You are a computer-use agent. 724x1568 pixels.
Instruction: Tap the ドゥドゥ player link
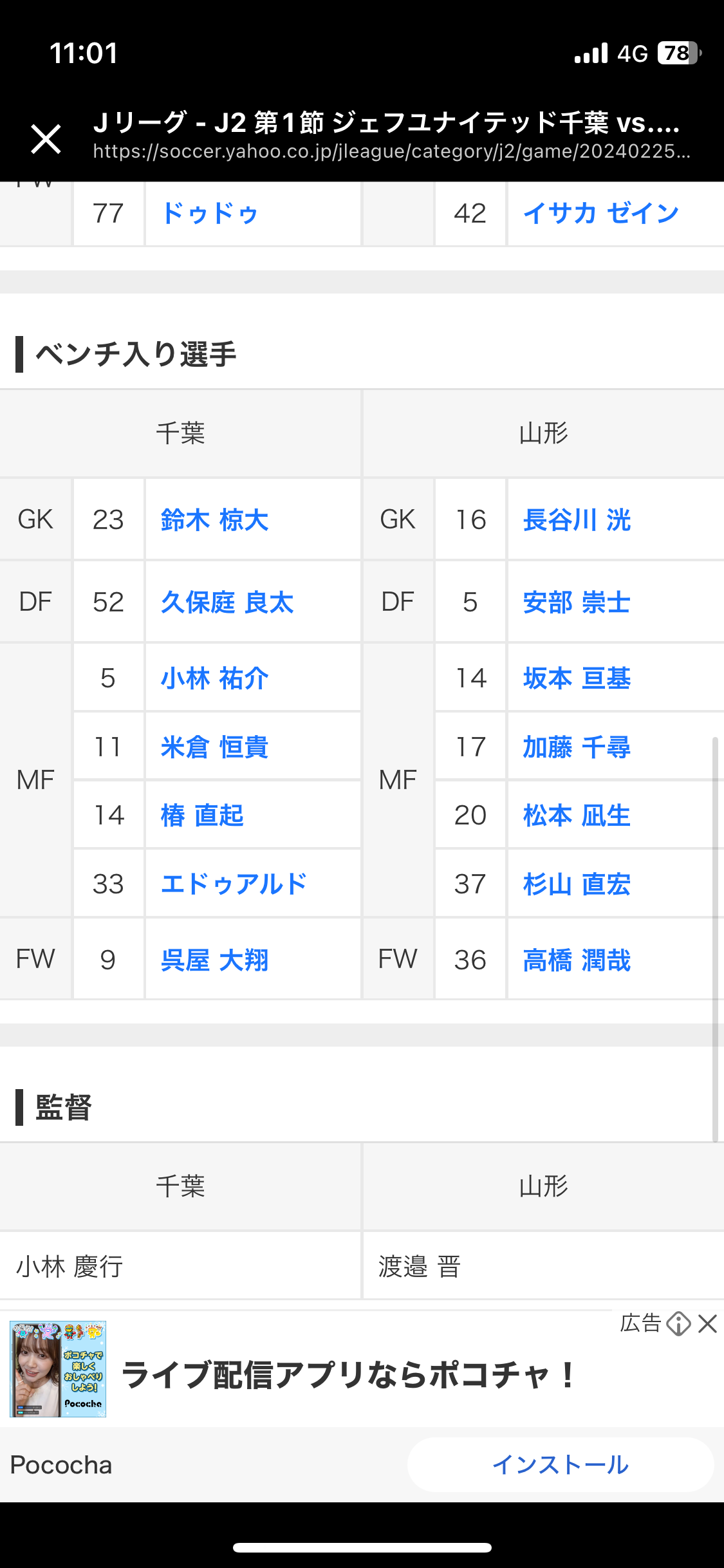click(210, 214)
